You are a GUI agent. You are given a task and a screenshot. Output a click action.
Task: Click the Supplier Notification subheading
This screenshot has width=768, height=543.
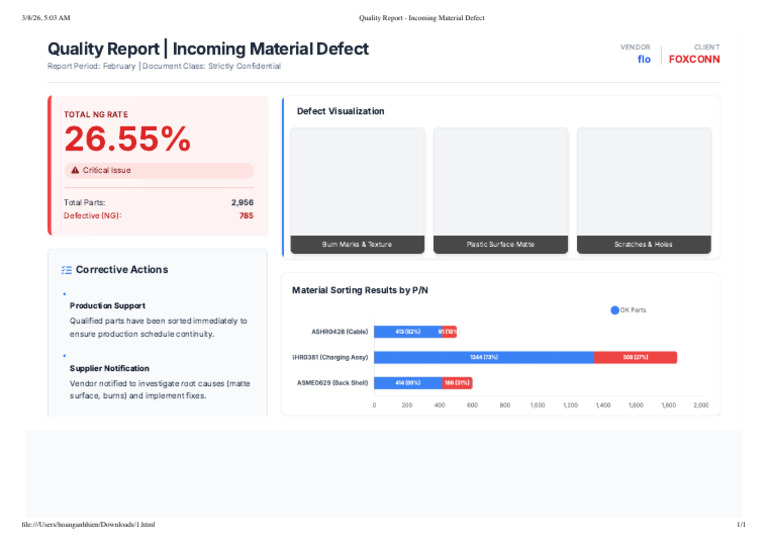point(109,368)
